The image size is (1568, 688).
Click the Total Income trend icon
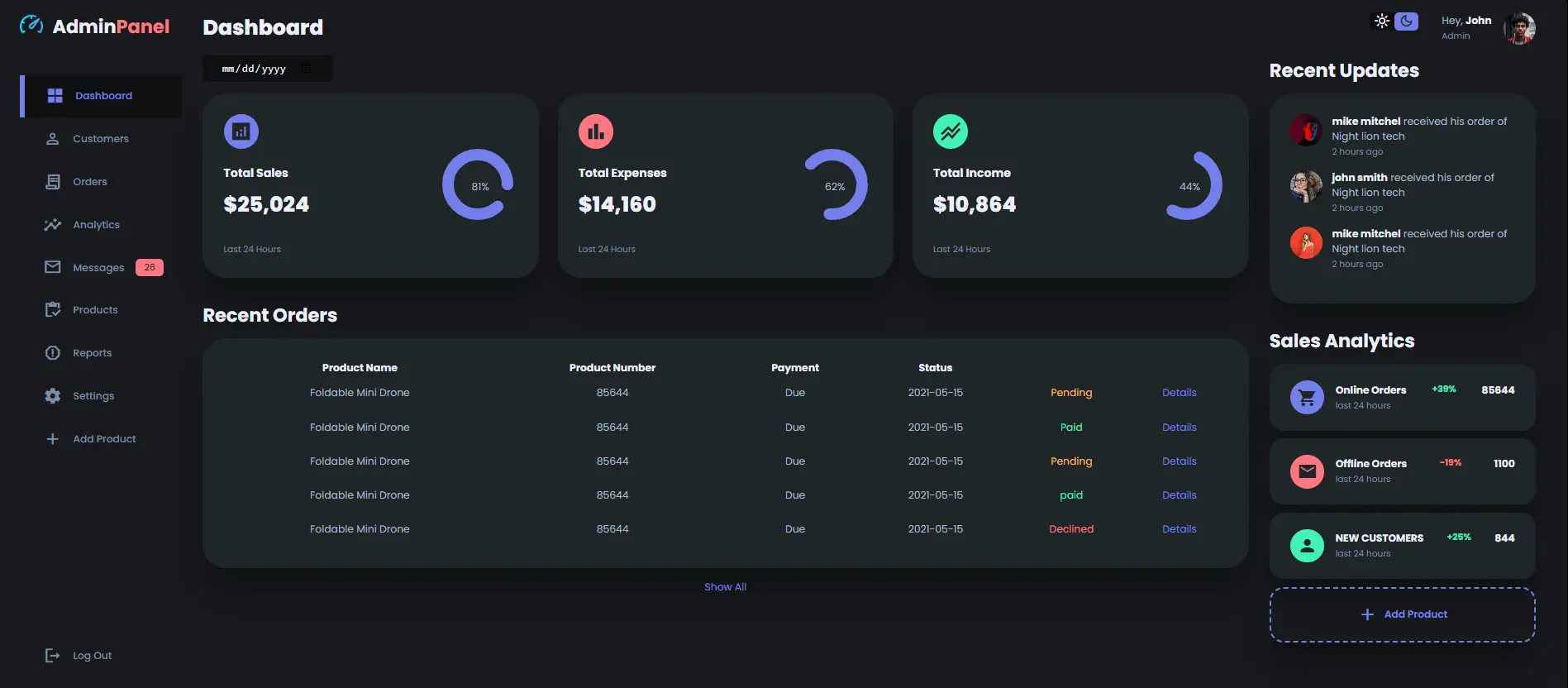tap(950, 131)
